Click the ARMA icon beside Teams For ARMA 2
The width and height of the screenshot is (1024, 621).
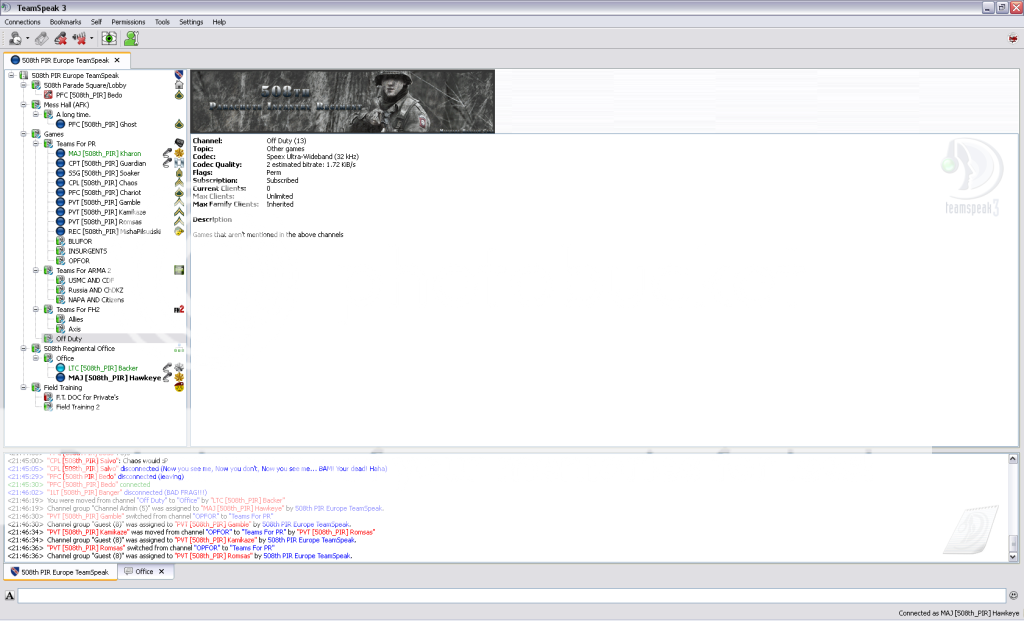click(179, 270)
